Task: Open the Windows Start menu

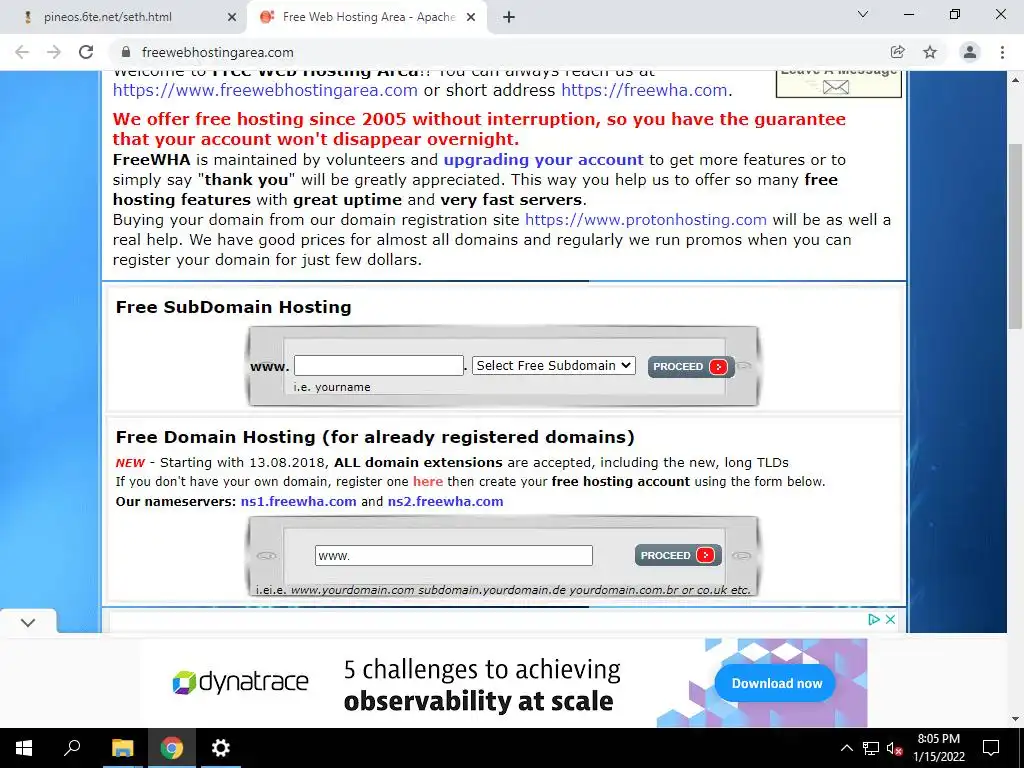Action: [24, 748]
